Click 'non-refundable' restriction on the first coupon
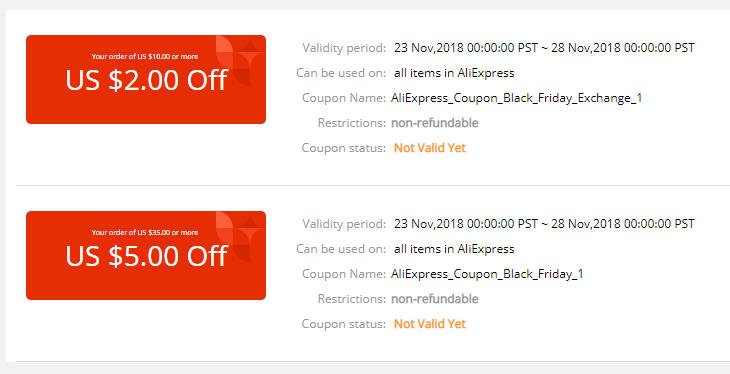Image resolution: width=730 pixels, height=374 pixels. point(434,123)
